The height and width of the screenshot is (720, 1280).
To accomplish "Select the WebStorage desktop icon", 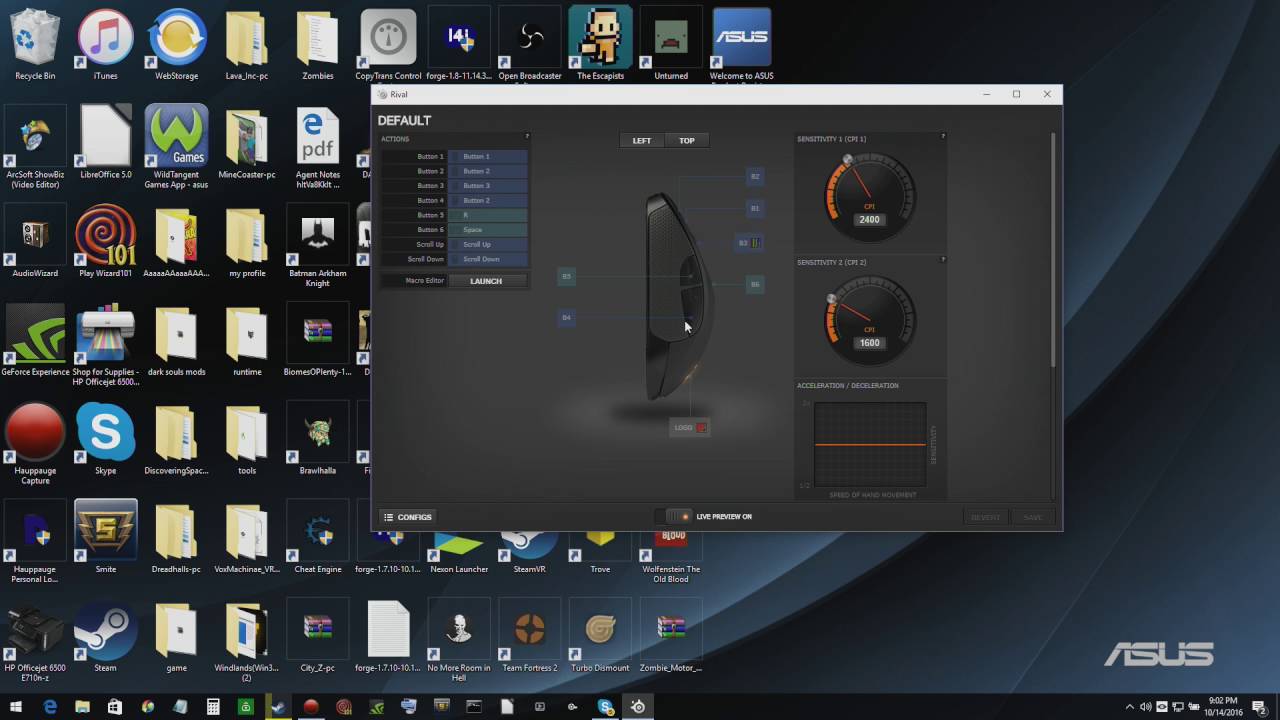I will click(176, 44).
